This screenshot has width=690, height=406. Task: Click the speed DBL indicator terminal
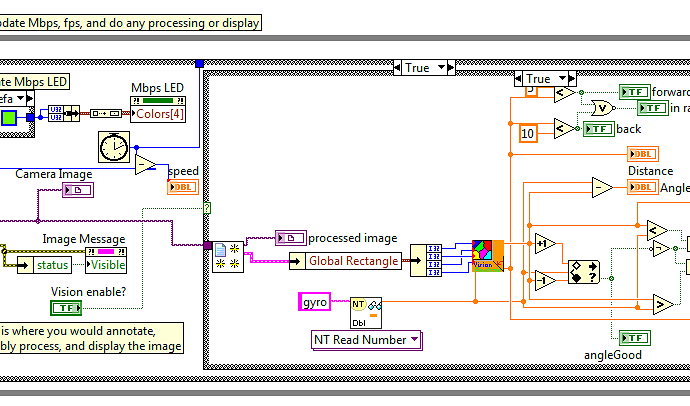point(183,187)
